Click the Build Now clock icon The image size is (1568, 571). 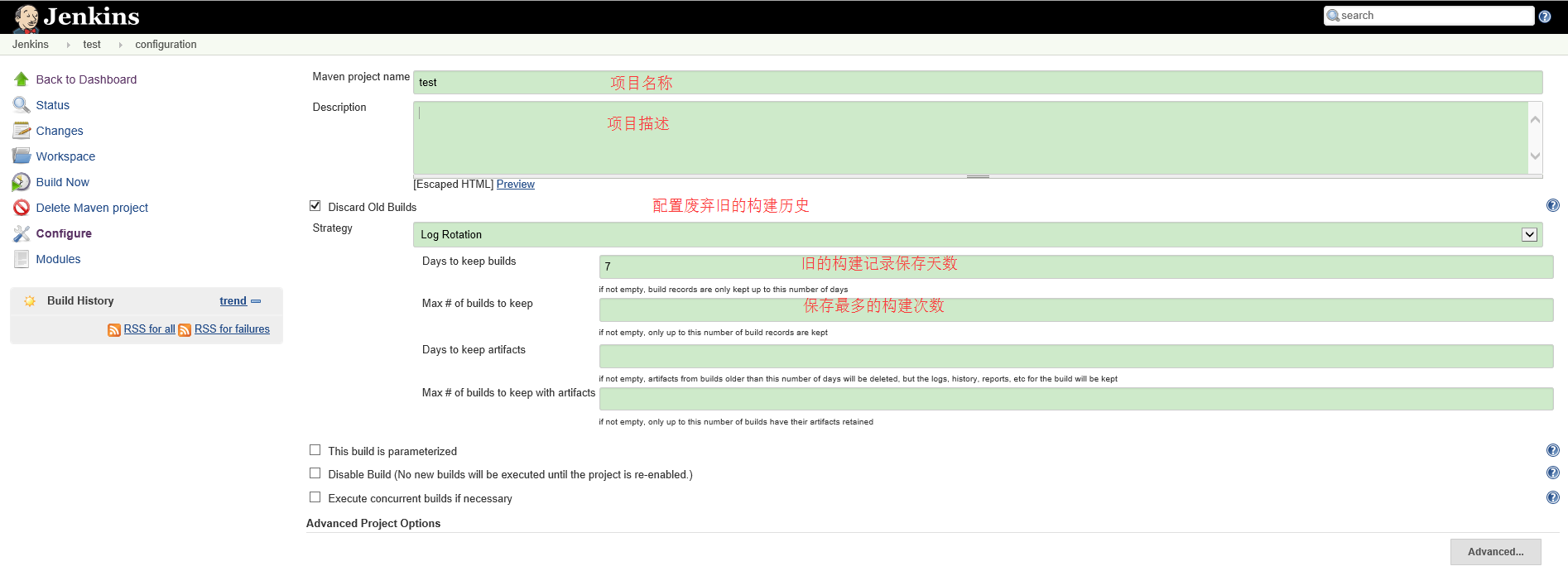[x=22, y=182]
